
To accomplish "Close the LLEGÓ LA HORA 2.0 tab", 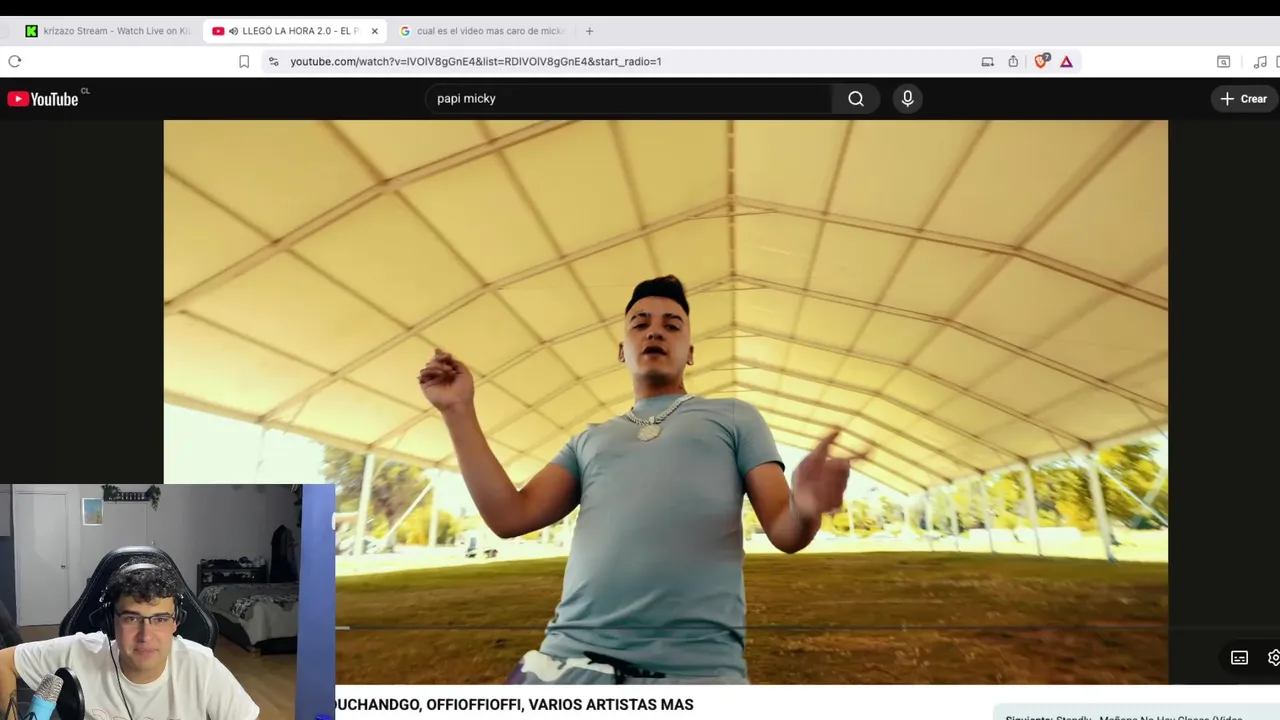I will (374, 31).
